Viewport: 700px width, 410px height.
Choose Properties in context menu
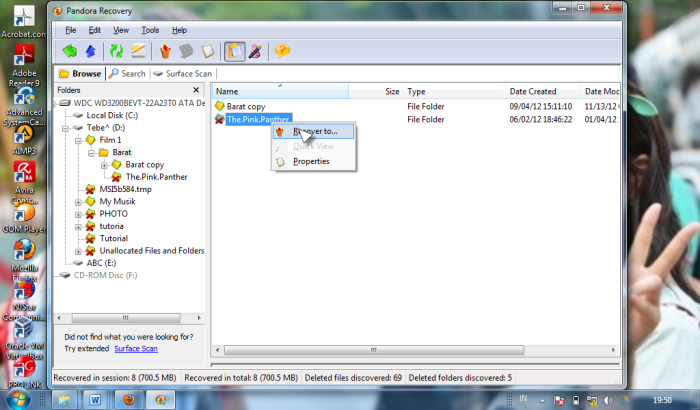pos(313,162)
